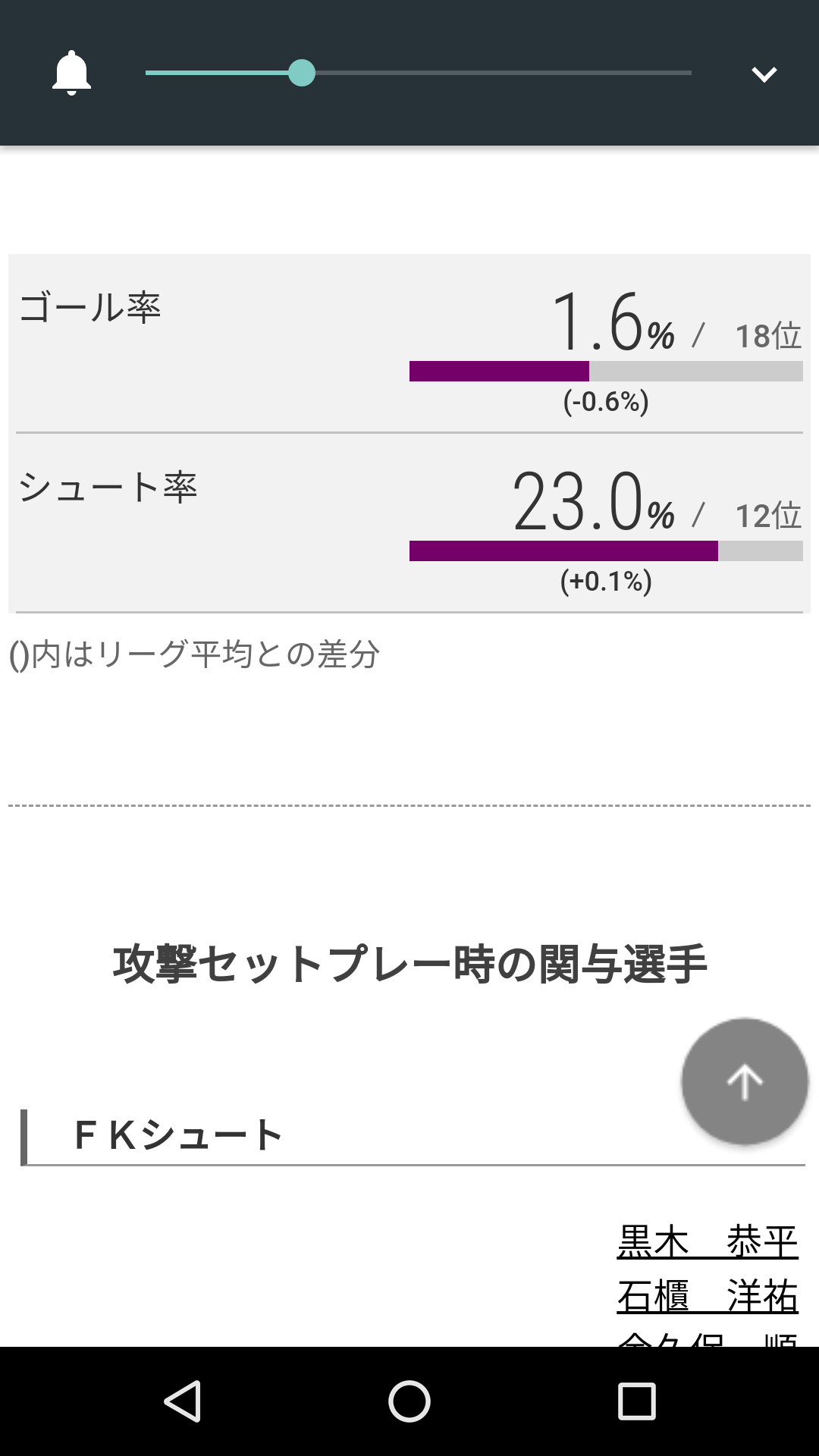Tap the notification bell icon
Viewport: 819px width, 1456px height.
point(71,74)
